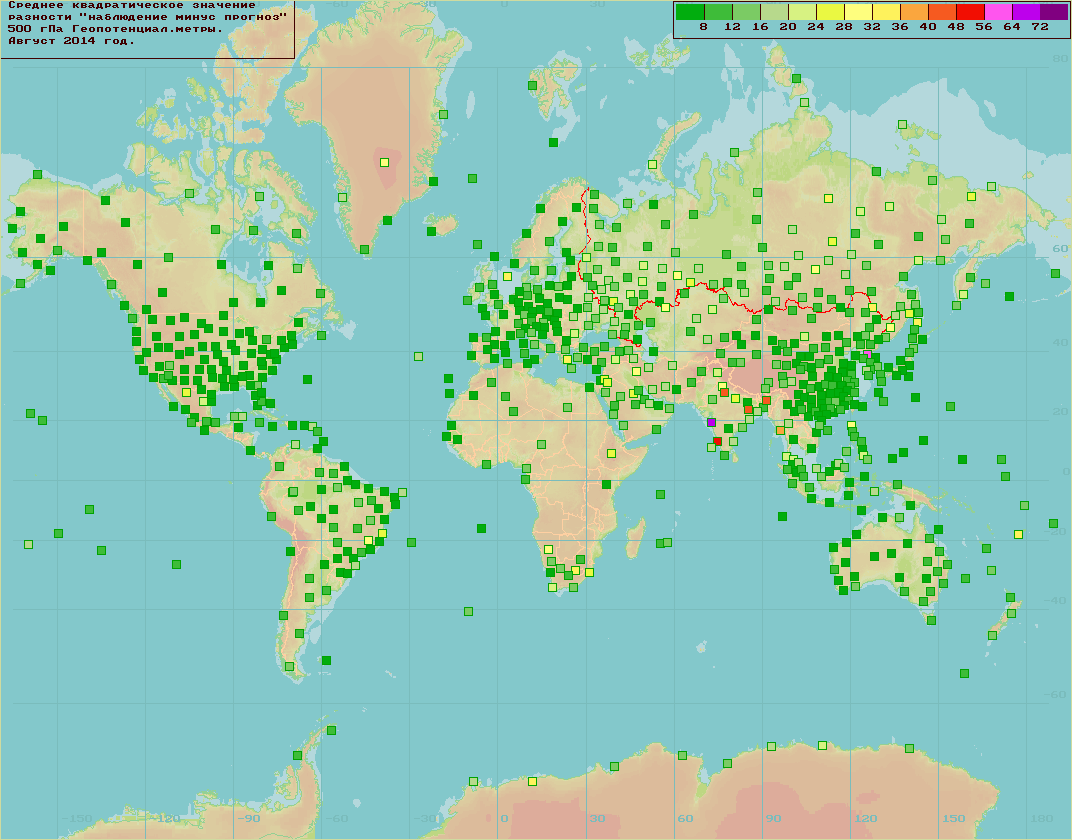Click the text '500 гПа Геопотенциал.метры.'
The height and width of the screenshot is (840, 1072).
[116, 29]
